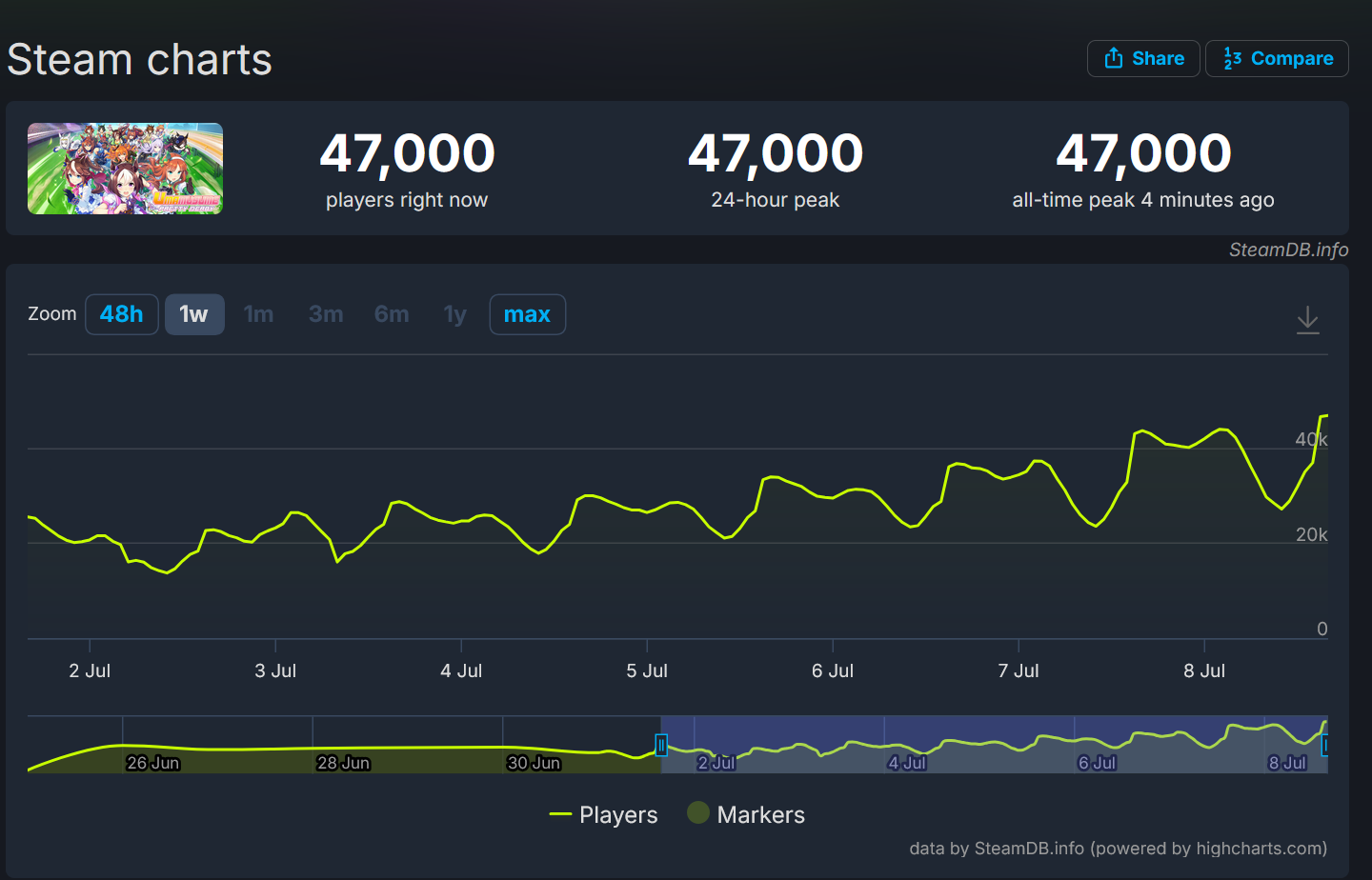Select the 1m zoom range
The height and width of the screenshot is (880, 1372).
(258, 314)
